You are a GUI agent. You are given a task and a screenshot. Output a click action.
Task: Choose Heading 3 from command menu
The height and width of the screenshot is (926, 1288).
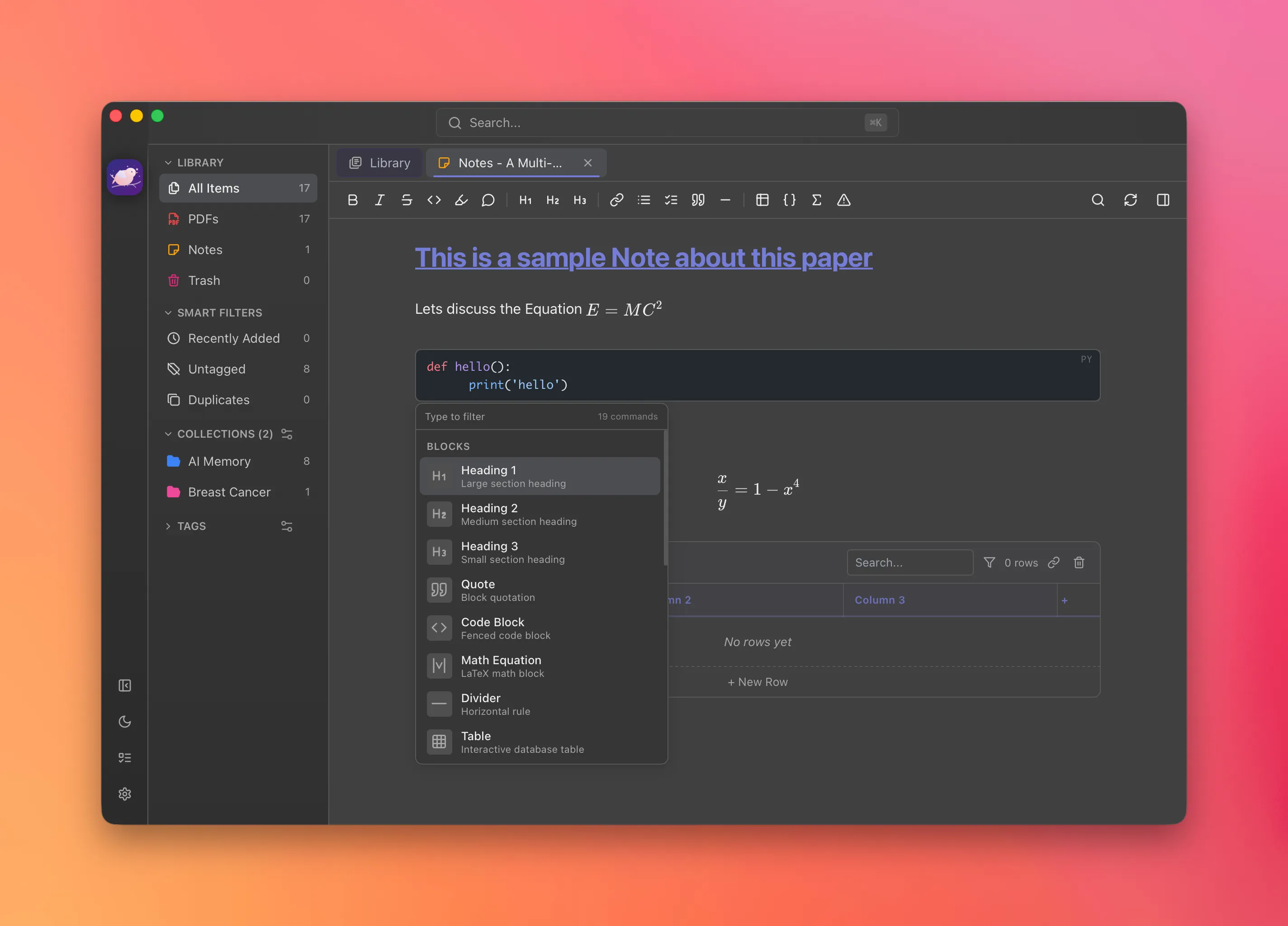pos(540,553)
